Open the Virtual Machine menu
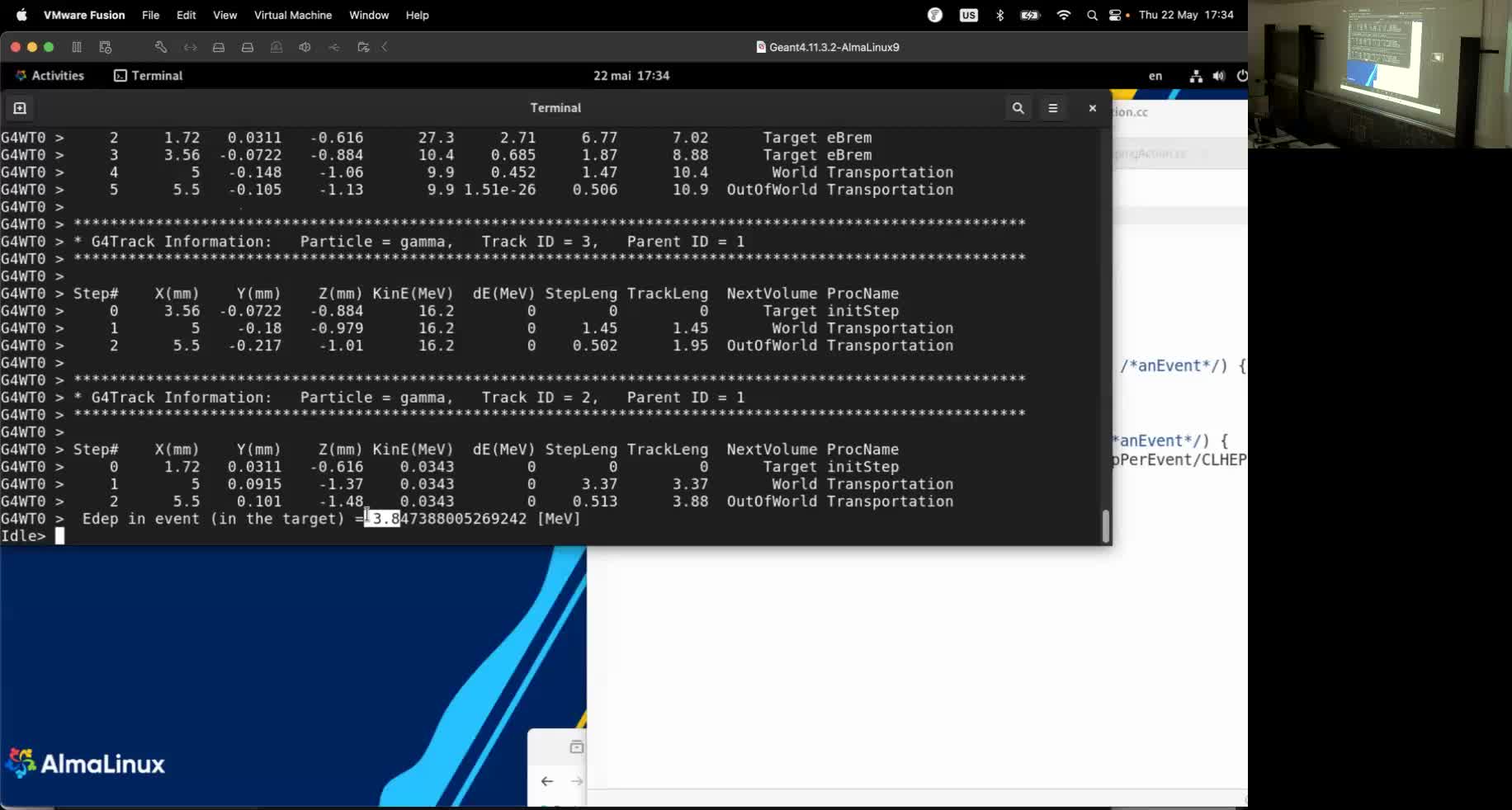Screen dimensions: 1512x810 tap(292, 15)
